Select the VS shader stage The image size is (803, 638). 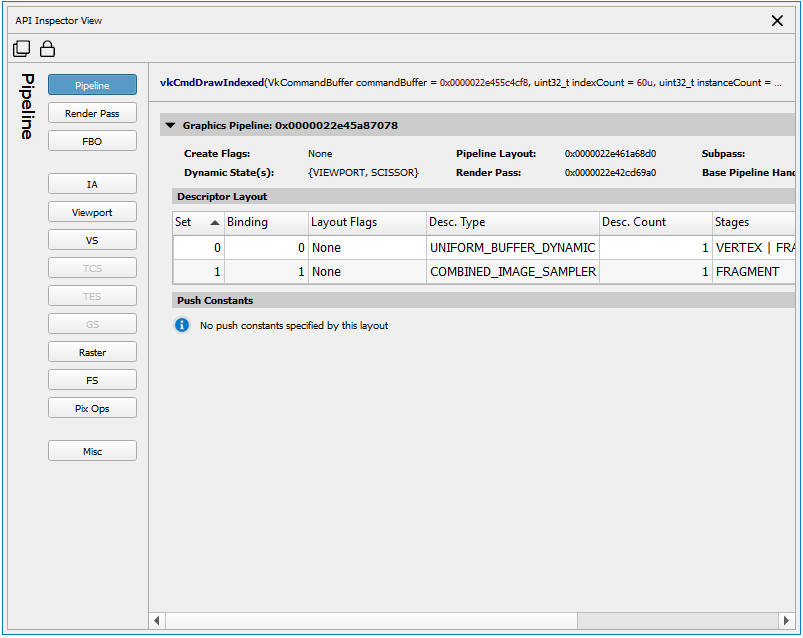click(92, 241)
